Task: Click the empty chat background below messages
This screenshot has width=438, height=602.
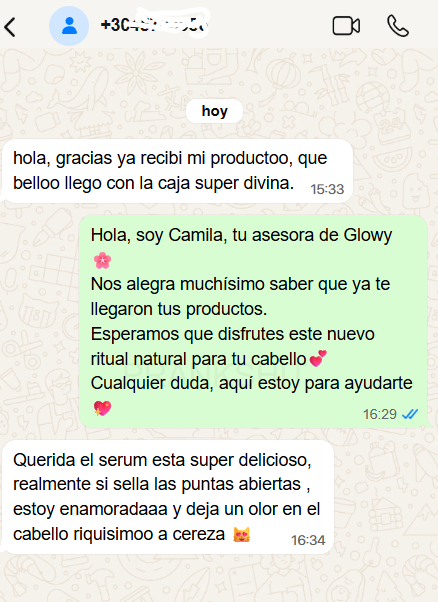Action: (219, 580)
